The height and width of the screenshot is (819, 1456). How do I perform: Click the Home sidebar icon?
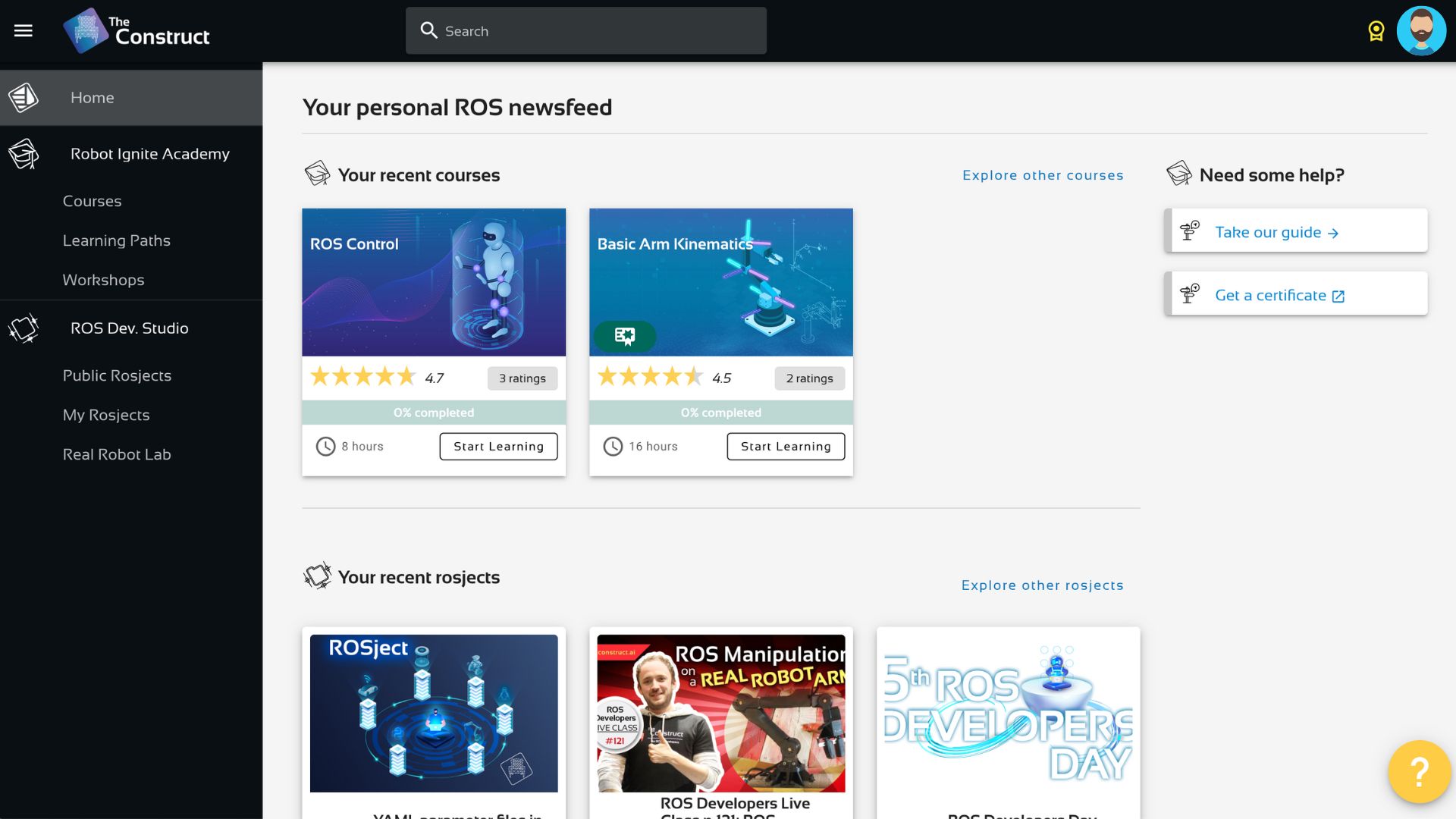24,97
